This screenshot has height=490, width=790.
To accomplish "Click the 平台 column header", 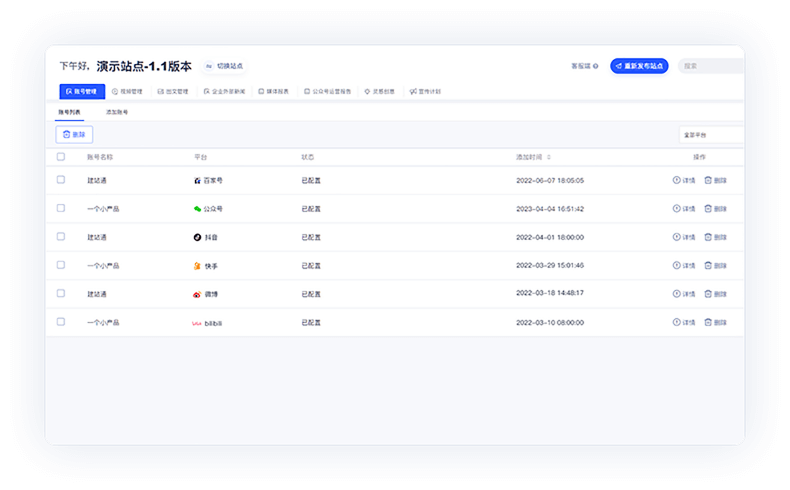I will [201, 157].
